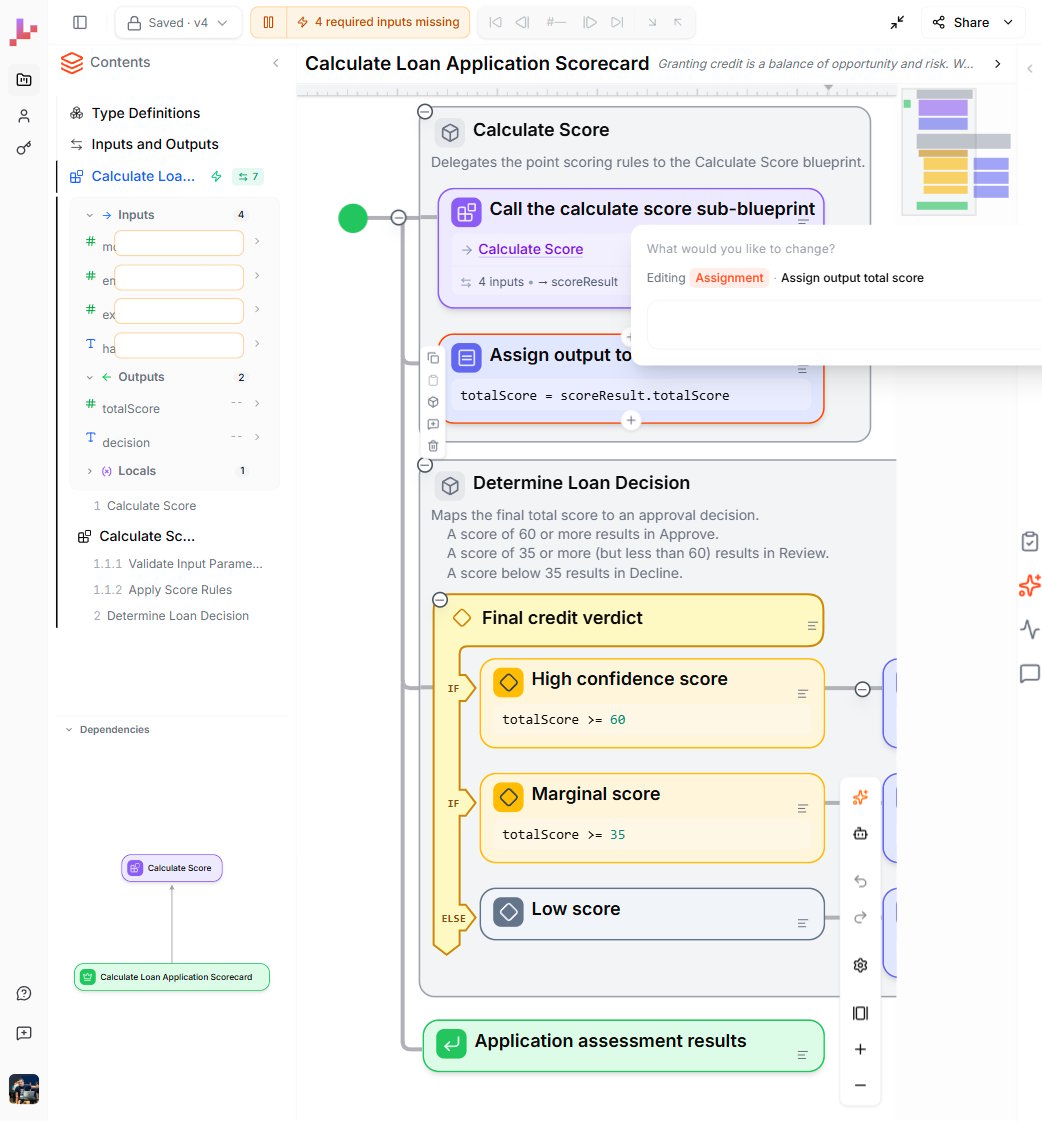Click Calculate Score dependency node
1042x1122 pixels.
[x=172, y=868]
